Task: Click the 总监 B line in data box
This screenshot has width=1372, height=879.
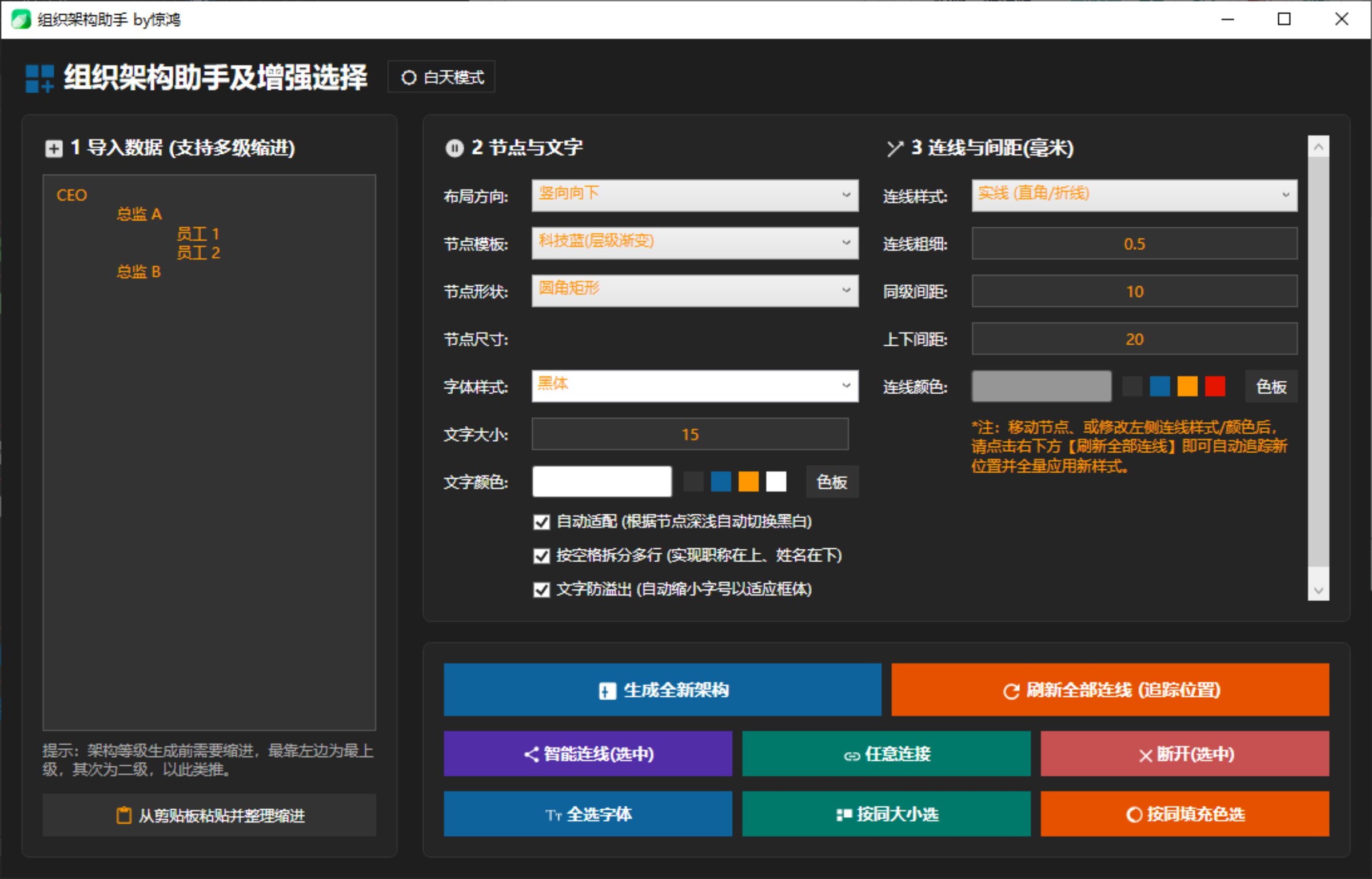Action: tap(139, 271)
